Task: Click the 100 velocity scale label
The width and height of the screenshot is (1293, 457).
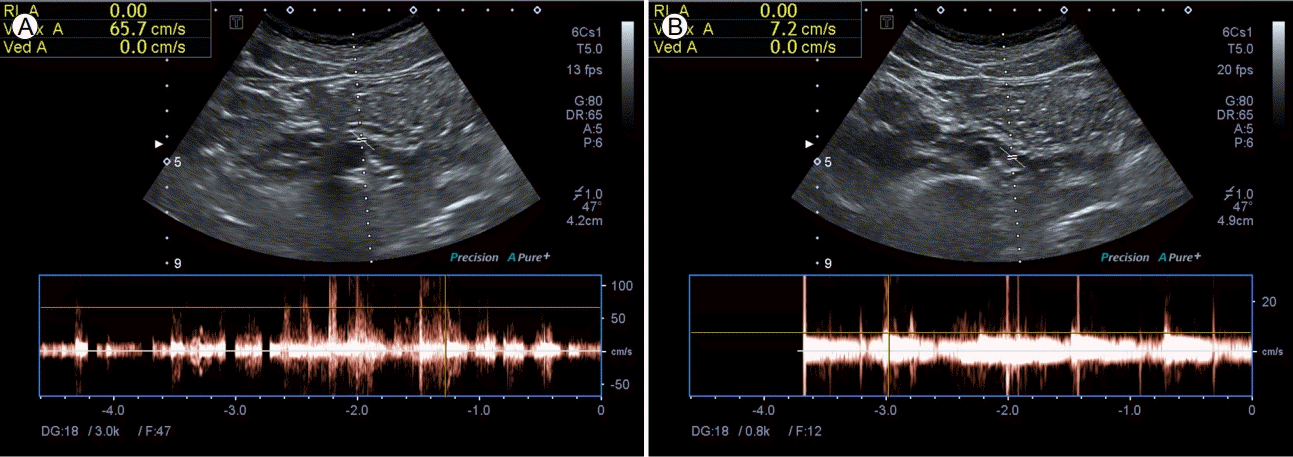Action: (622, 286)
